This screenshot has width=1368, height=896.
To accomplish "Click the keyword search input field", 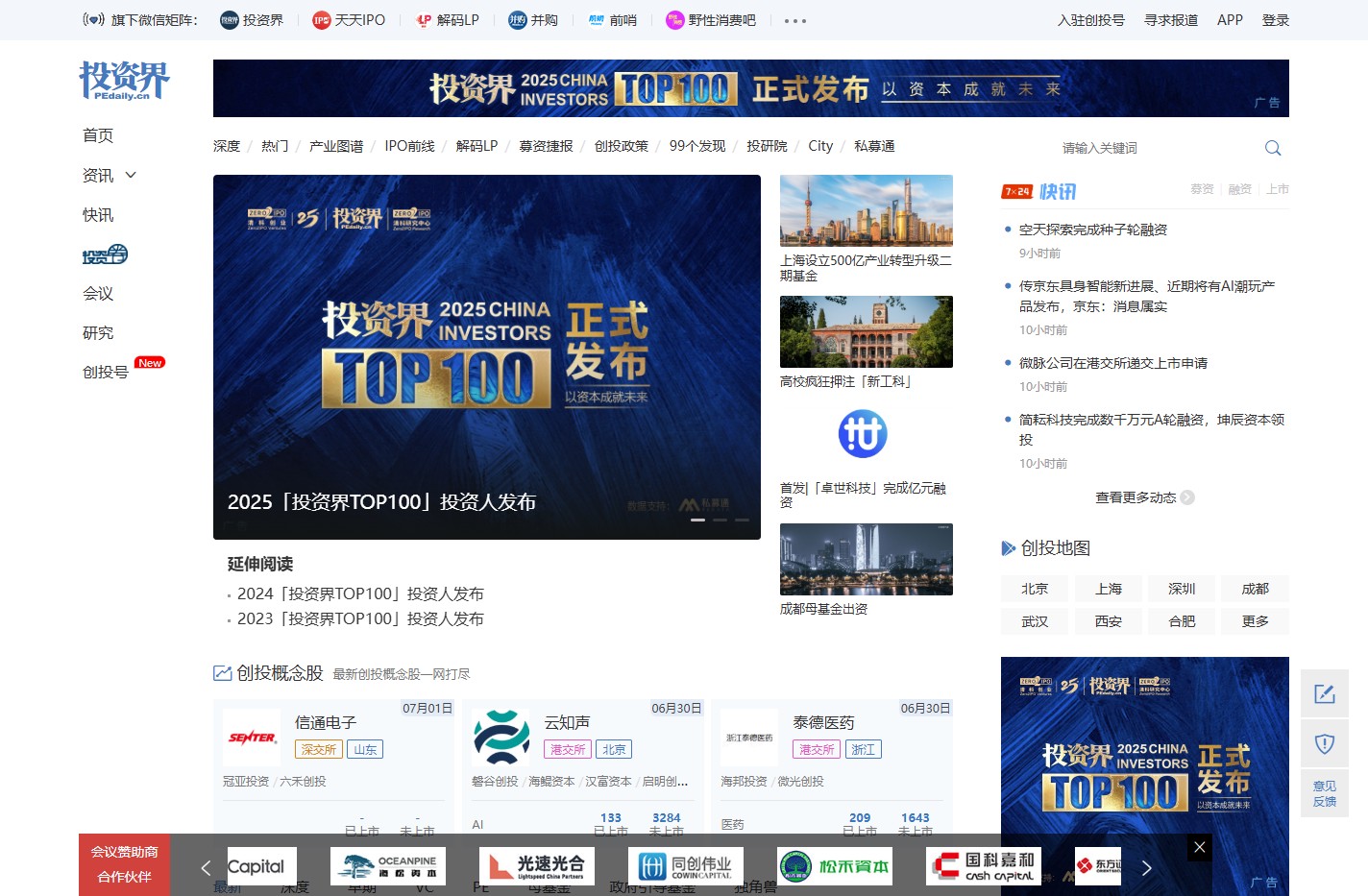I will point(1153,148).
